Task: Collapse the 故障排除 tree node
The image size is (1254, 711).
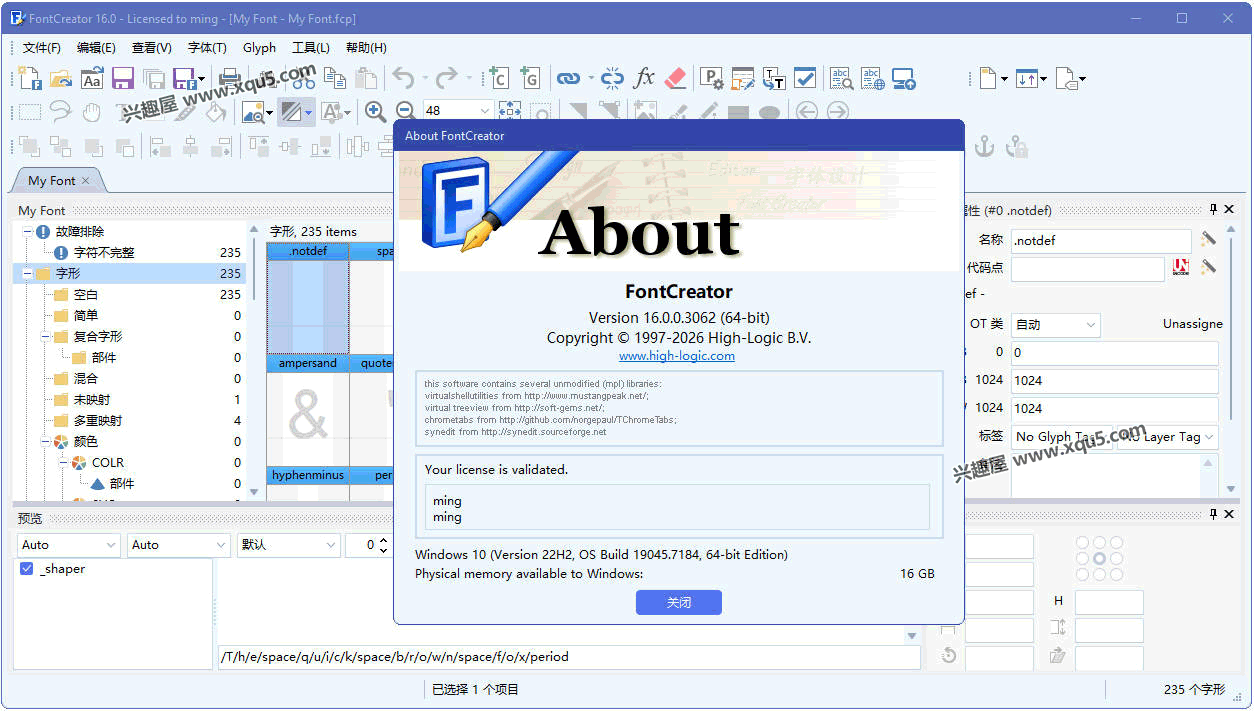Action: pos(28,231)
